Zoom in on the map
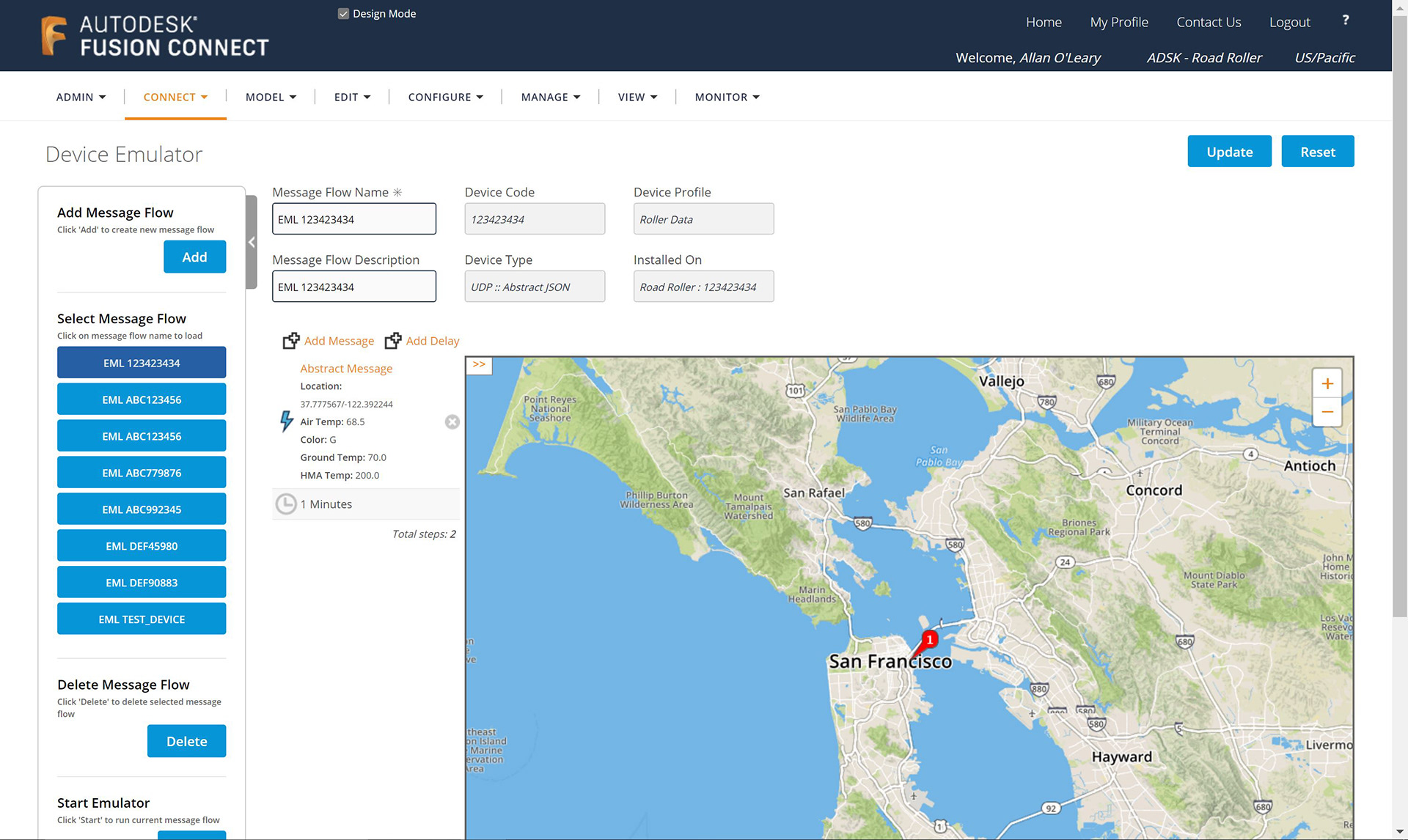This screenshot has width=1408, height=840. click(x=1327, y=384)
